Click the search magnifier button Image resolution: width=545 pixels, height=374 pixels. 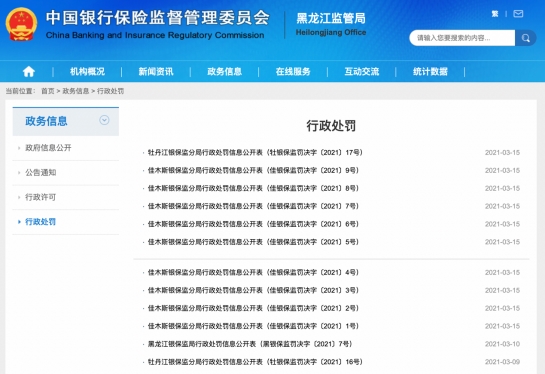click(x=526, y=38)
